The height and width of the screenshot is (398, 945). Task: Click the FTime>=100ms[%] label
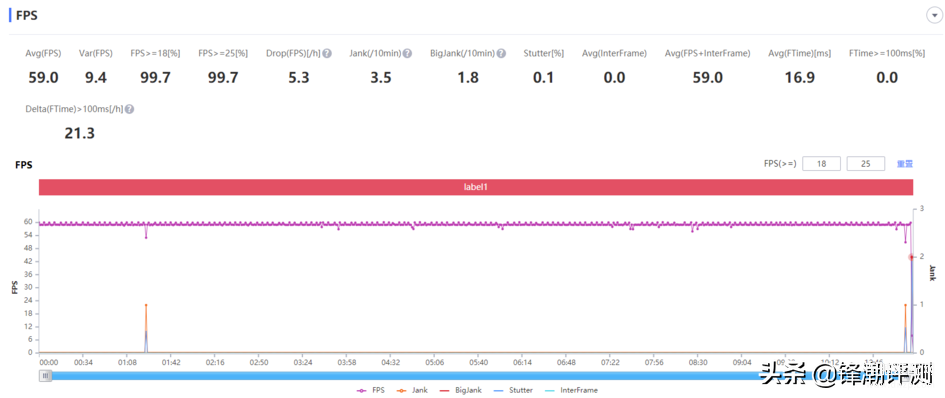click(887, 54)
